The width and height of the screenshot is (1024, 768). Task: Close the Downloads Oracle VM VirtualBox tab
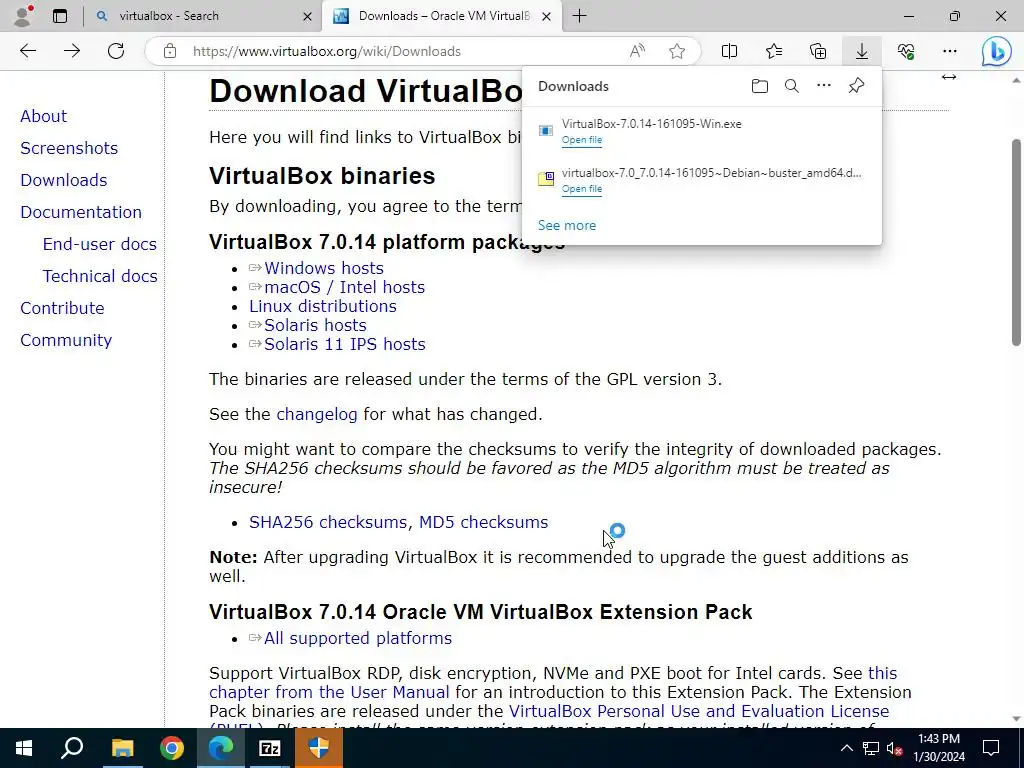tap(547, 16)
